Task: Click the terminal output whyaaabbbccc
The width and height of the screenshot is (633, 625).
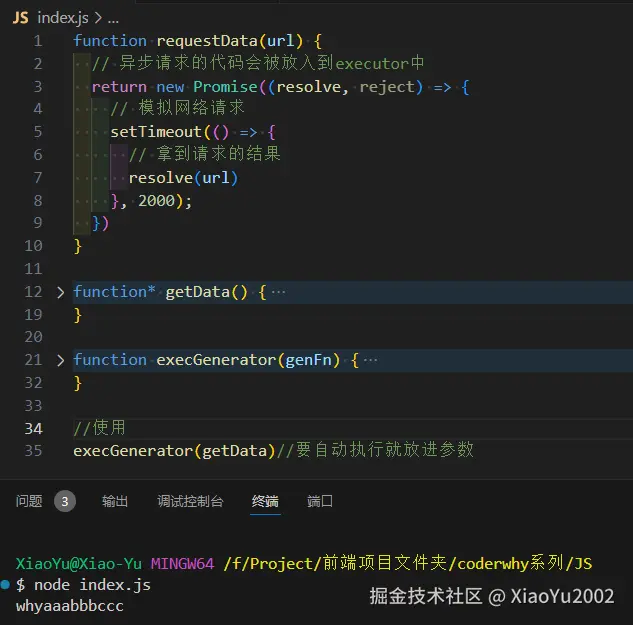Action: point(69,606)
